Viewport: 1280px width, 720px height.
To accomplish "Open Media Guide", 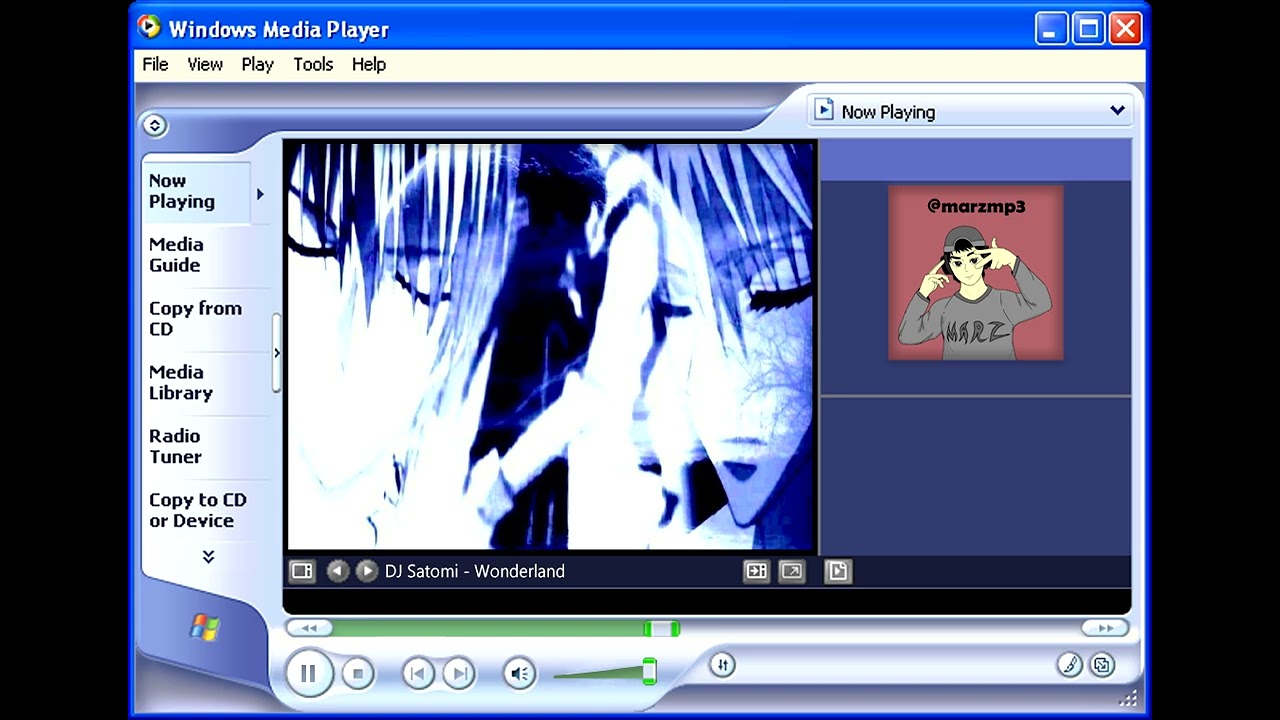I will point(176,255).
